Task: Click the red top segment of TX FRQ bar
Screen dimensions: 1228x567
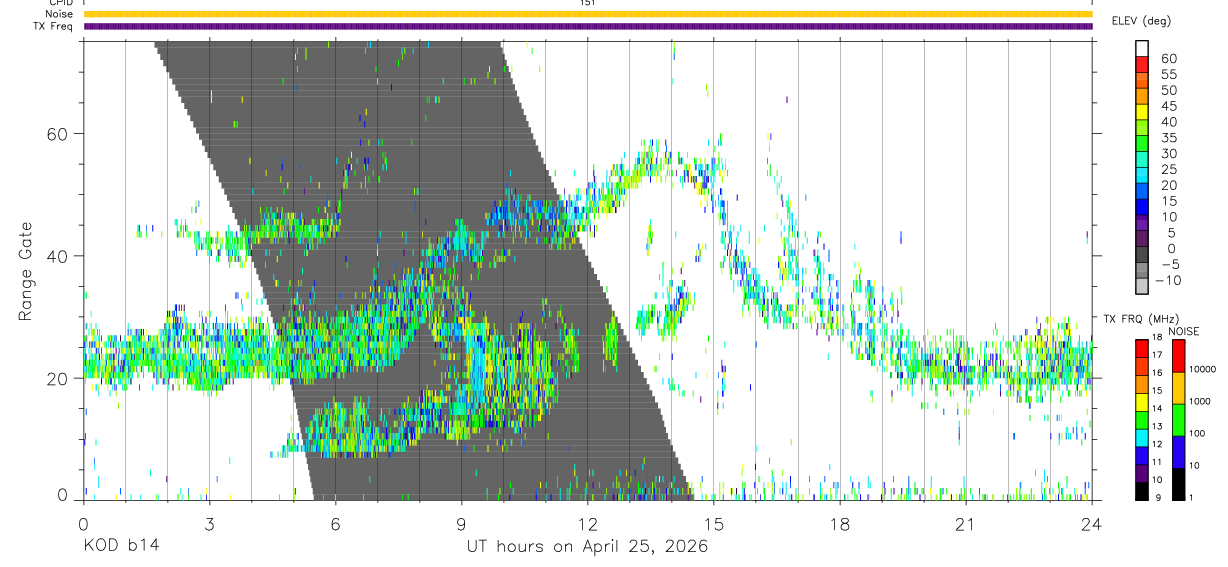Action: point(1142,348)
